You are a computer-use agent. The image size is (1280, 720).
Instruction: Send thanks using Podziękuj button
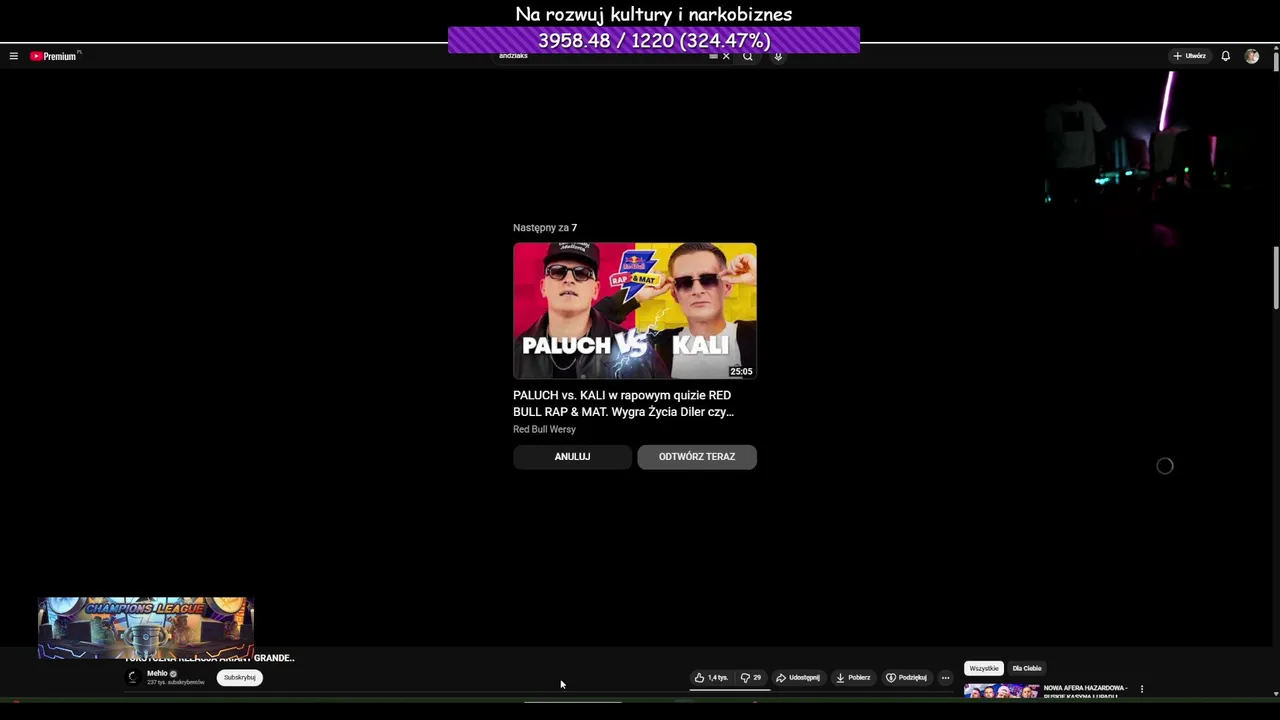(906, 677)
